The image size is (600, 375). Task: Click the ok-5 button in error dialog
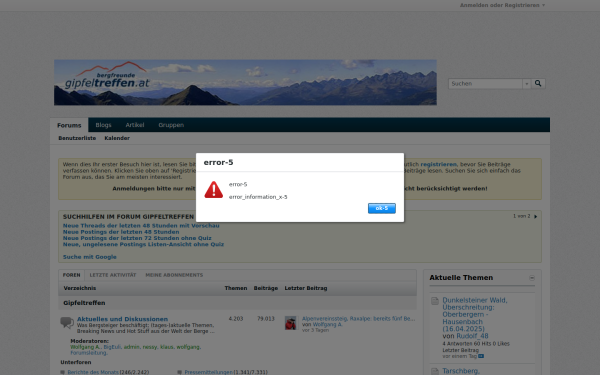coord(382,208)
